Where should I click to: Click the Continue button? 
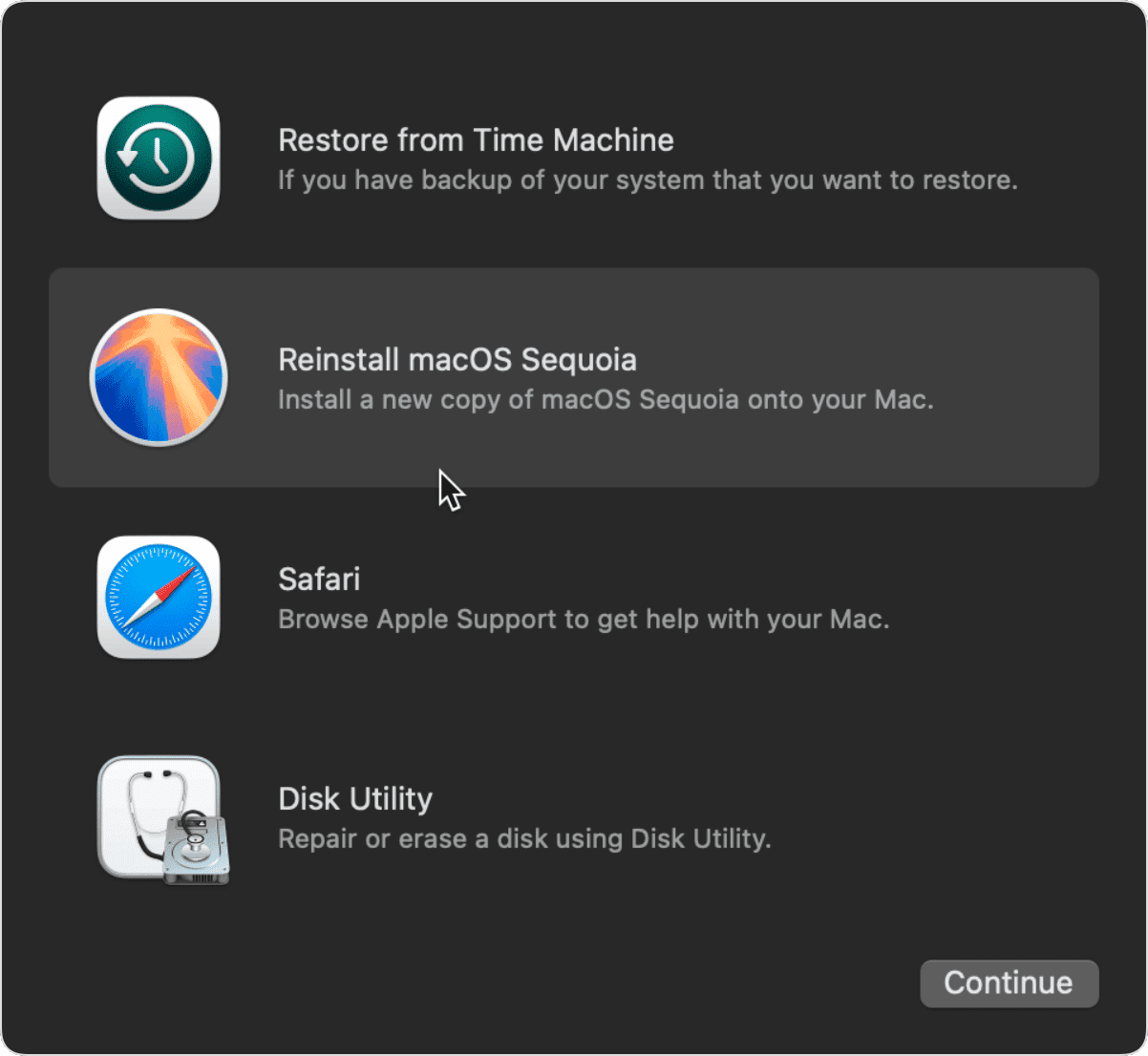pos(1009,983)
